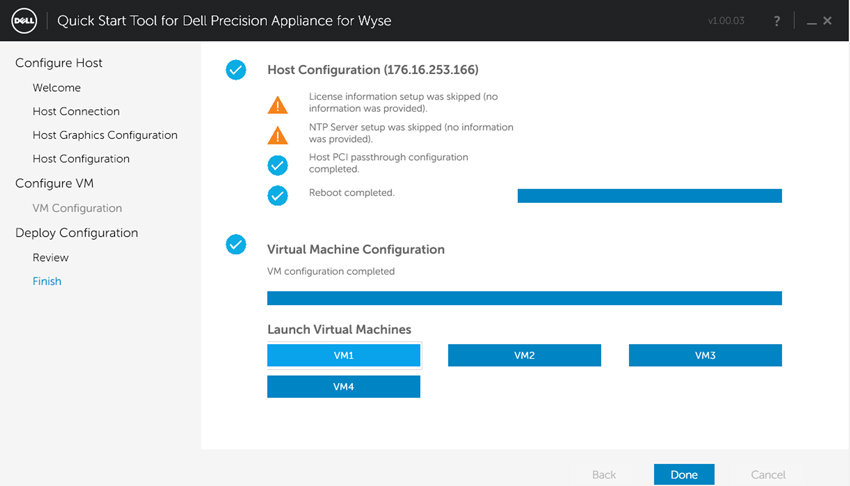Image resolution: width=850 pixels, height=486 pixels.
Task: Click the Deploy Configuration section heading
Action: point(76,233)
